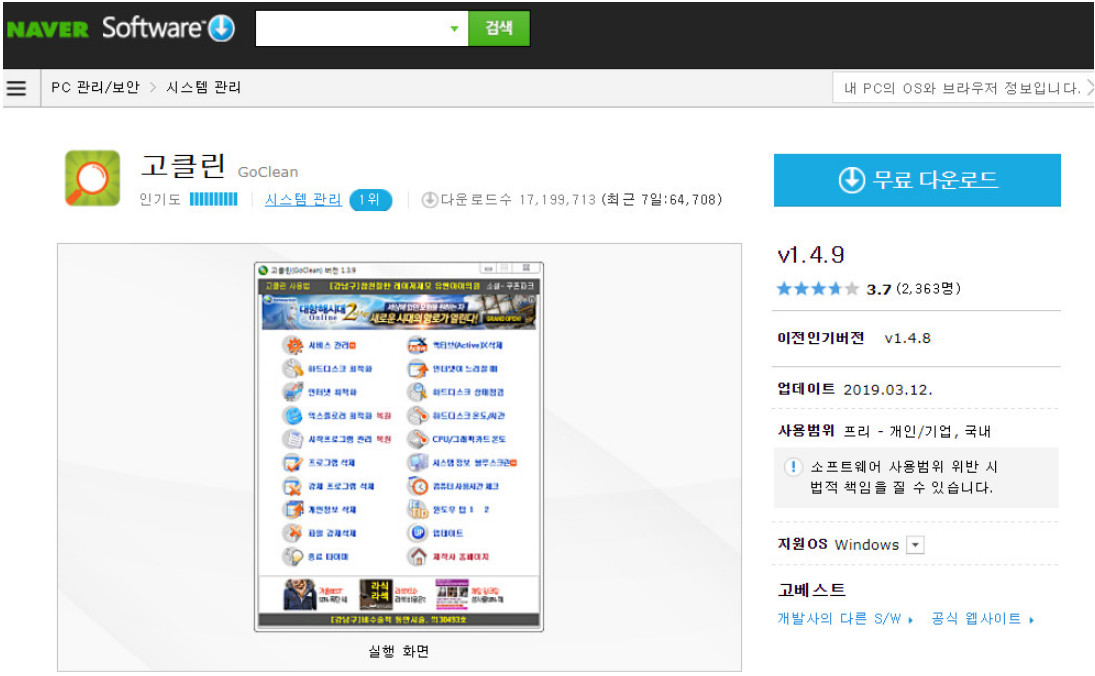Click the 시스템 정보 블루스크린 monitor icon
The width and height of the screenshot is (1095, 676).
(416, 463)
